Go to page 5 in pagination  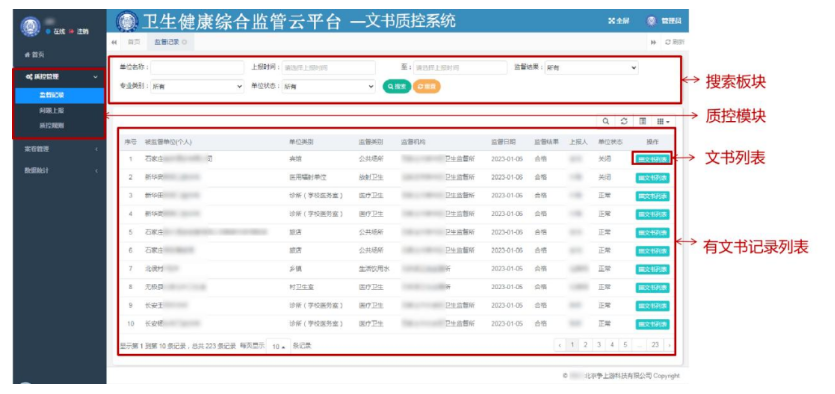(x=625, y=345)
